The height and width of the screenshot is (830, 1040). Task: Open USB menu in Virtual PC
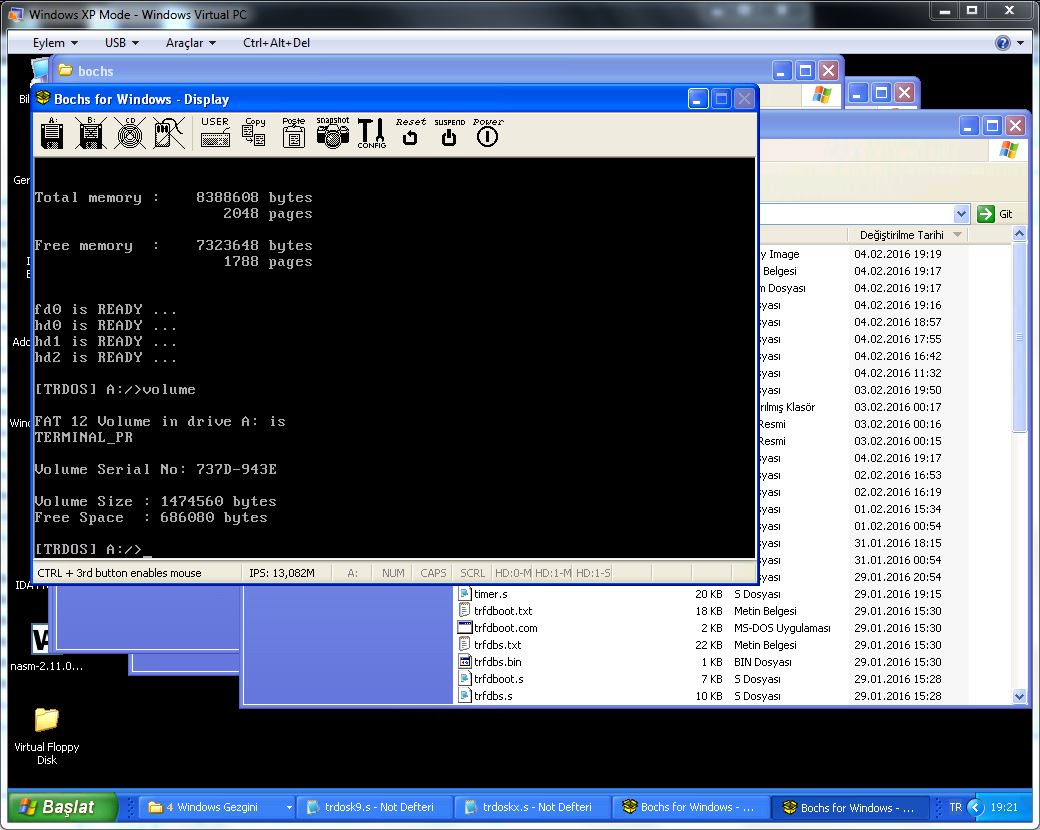pyautogui.click(x=121, y=42)
